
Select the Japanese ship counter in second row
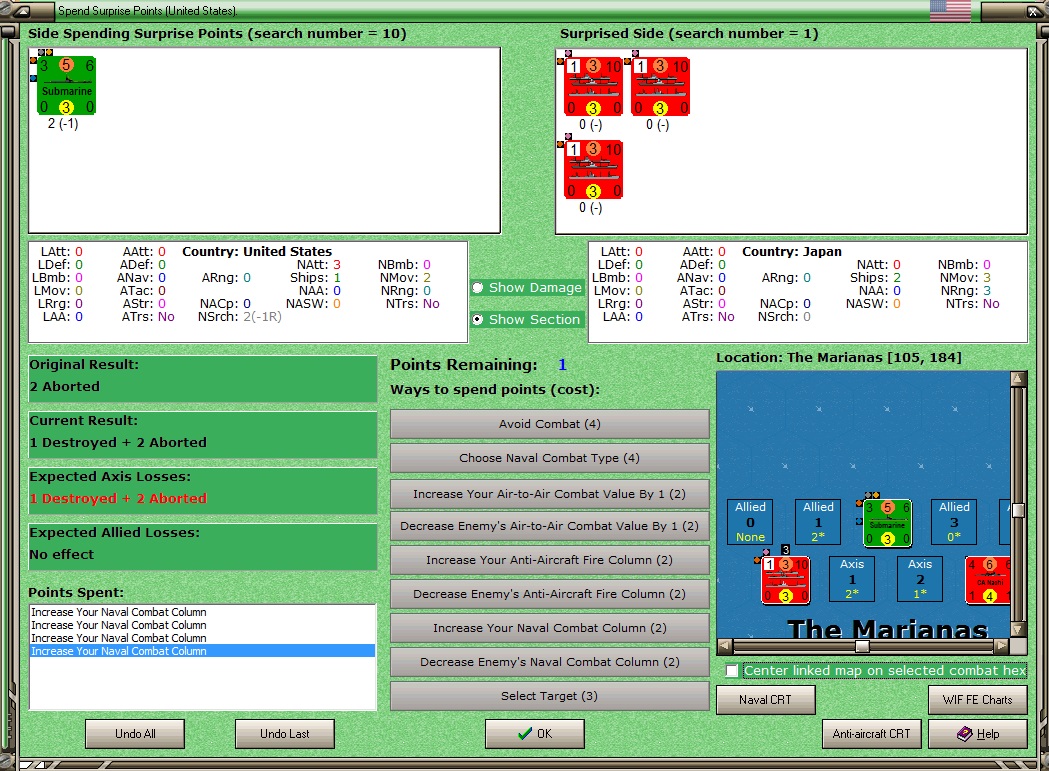[x=593, y=170]
